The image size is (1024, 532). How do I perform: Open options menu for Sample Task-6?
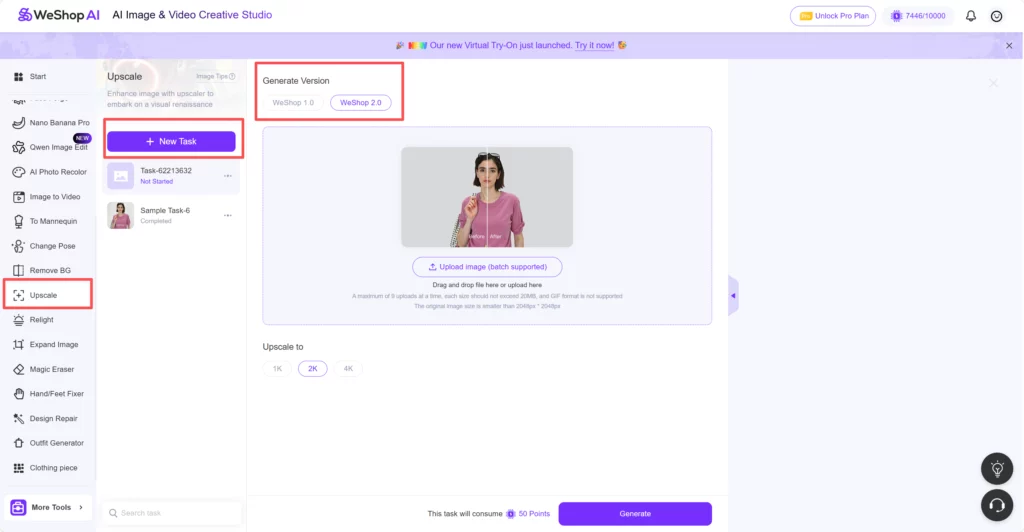(228, 215)
